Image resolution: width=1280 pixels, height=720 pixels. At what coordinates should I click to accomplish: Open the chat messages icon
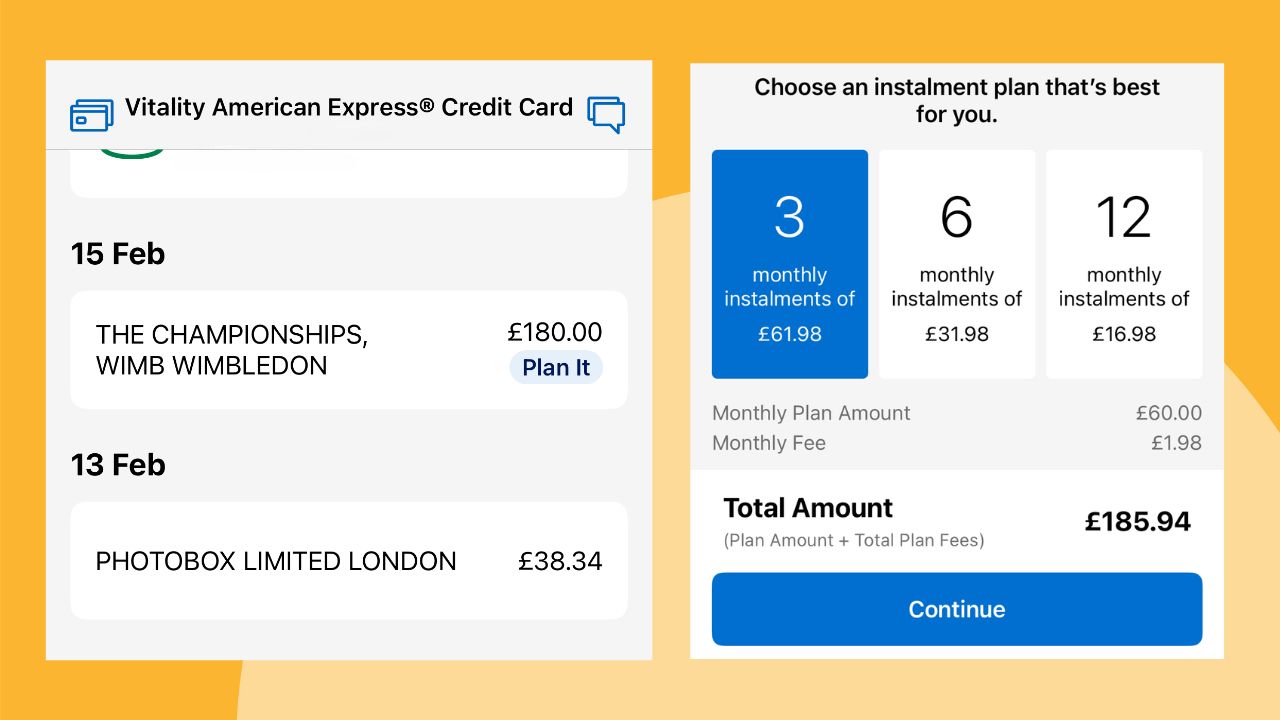coord(606,114)
